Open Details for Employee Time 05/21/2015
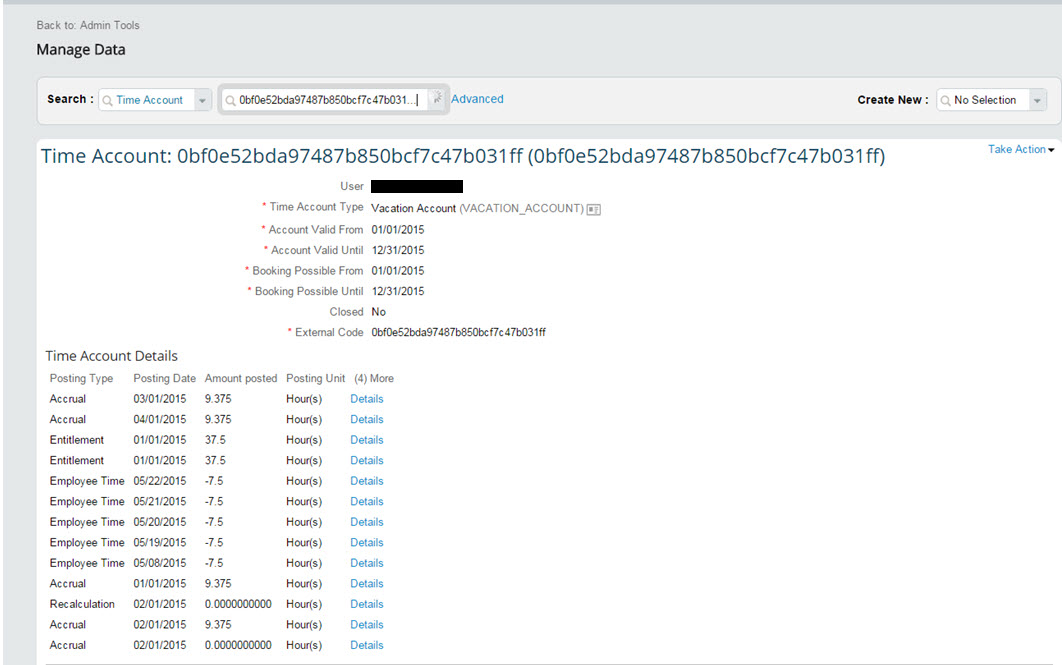1062x665 pixels. pyautogui.click(x=366, y=501)
